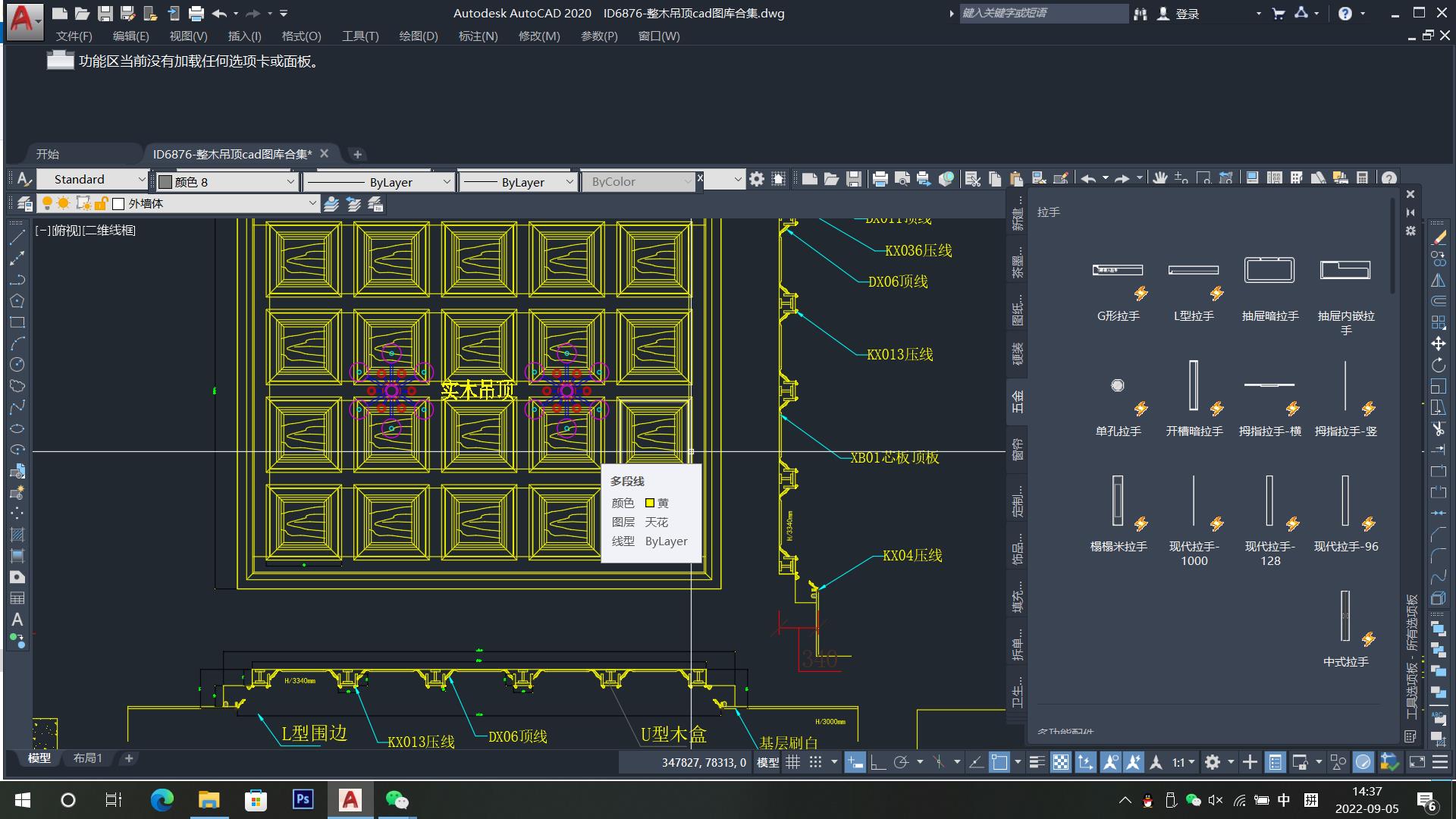1456x819 pixels.
Task: Toggle dynamic input in status bar
Action: click(x=855, y=762)
